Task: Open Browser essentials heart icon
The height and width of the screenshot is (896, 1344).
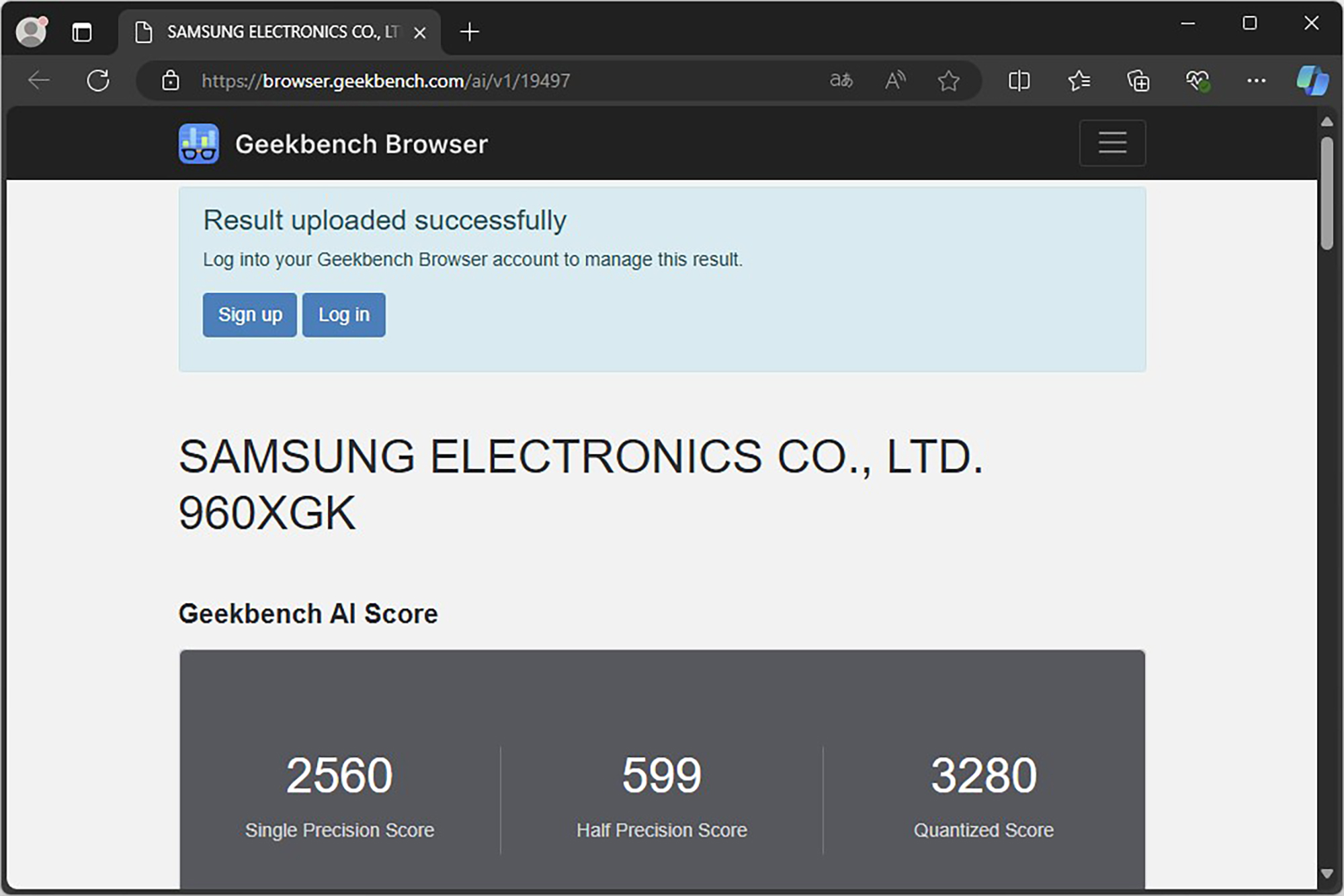Action: (1197, 81)
